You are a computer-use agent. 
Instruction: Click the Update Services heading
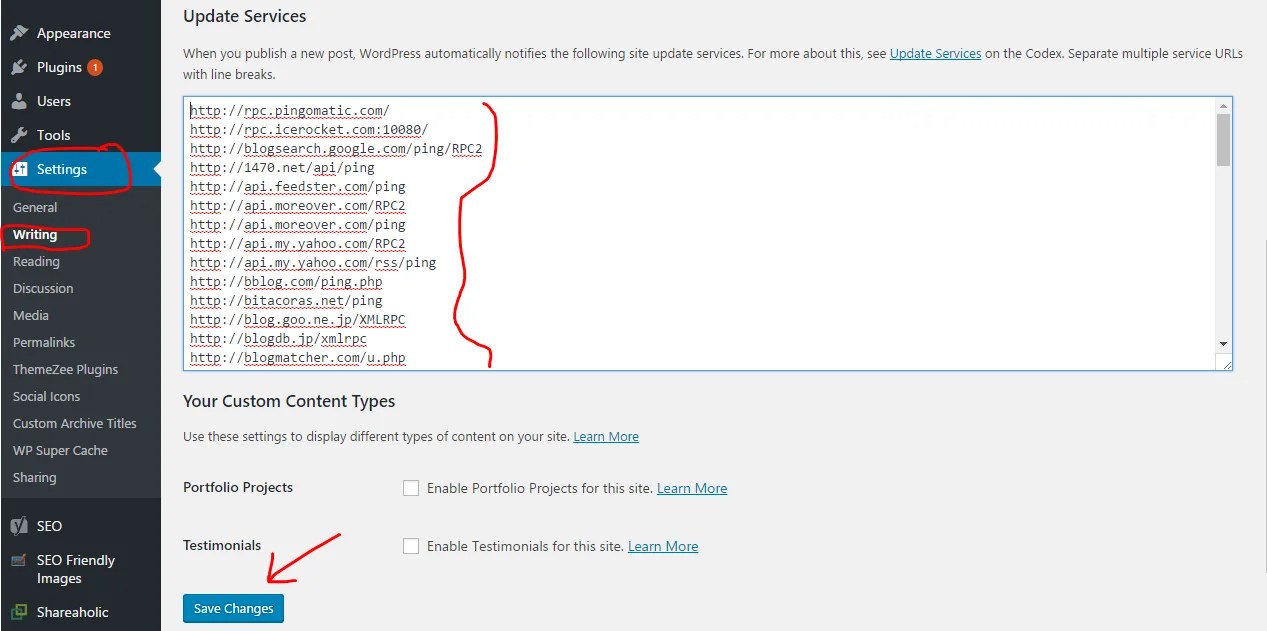(245, 16)
